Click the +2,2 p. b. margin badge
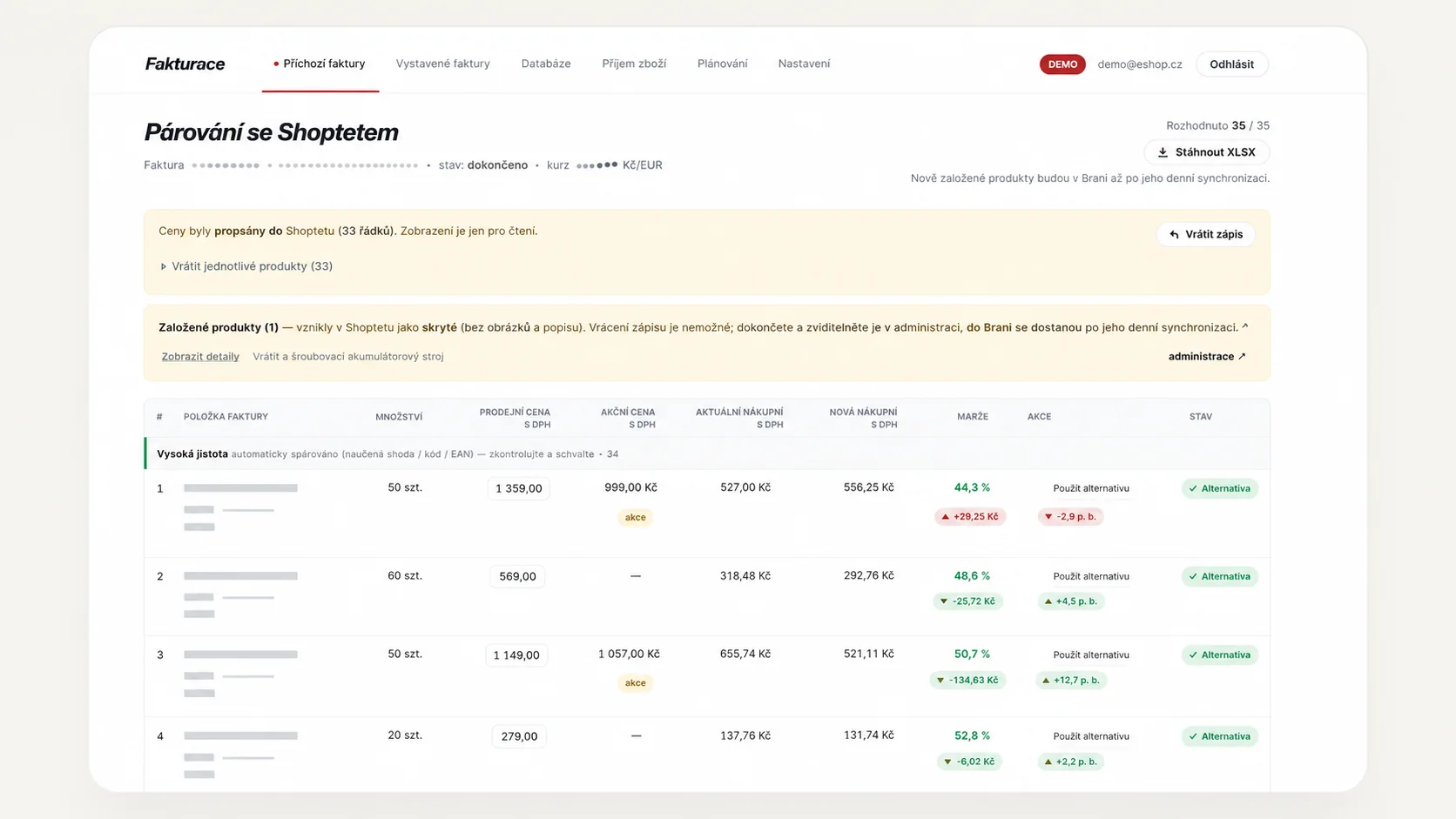1456x819 pixels. [x=1071, y=762]
